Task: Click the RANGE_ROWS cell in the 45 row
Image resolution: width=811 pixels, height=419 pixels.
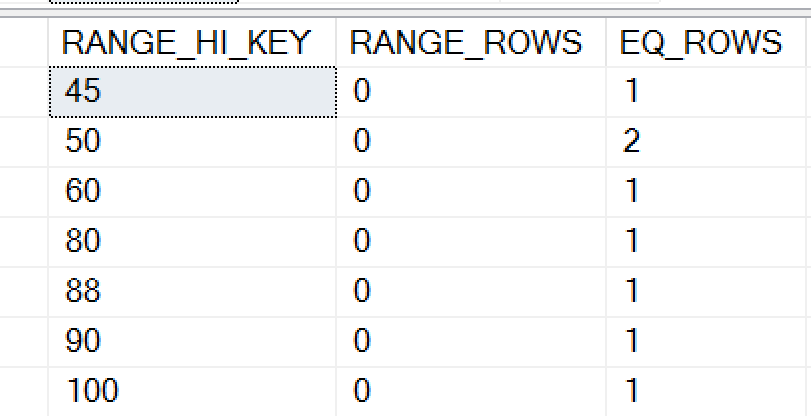Action: [x=470, y=92]
